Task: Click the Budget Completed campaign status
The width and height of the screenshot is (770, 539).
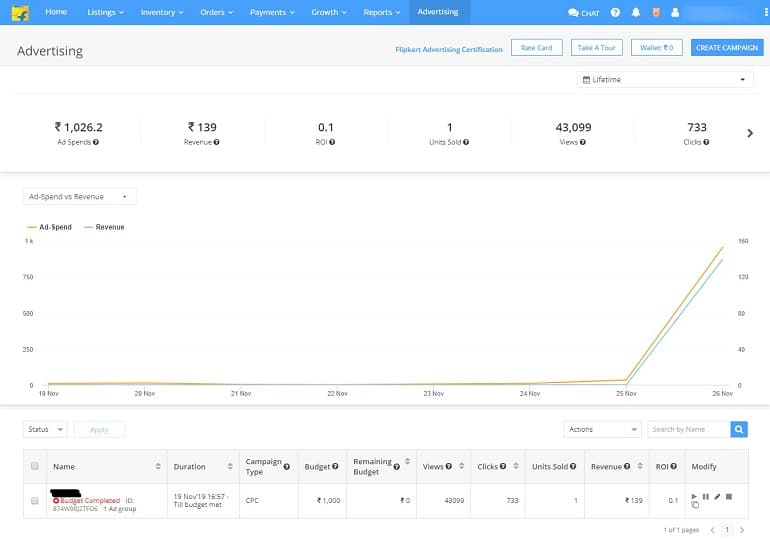Action: point(86,501)
